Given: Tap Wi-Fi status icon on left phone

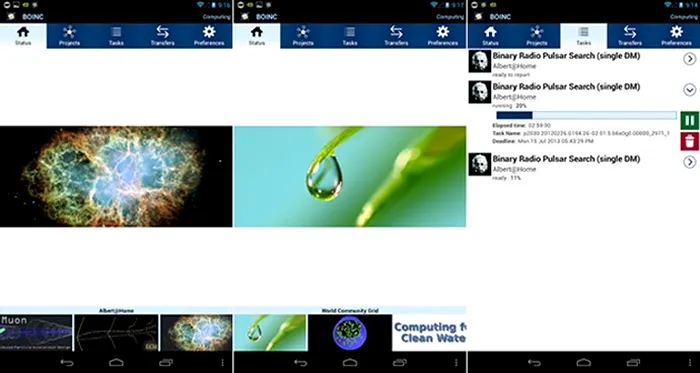Looking at the screenshot, I should click(x=200, y=5).
